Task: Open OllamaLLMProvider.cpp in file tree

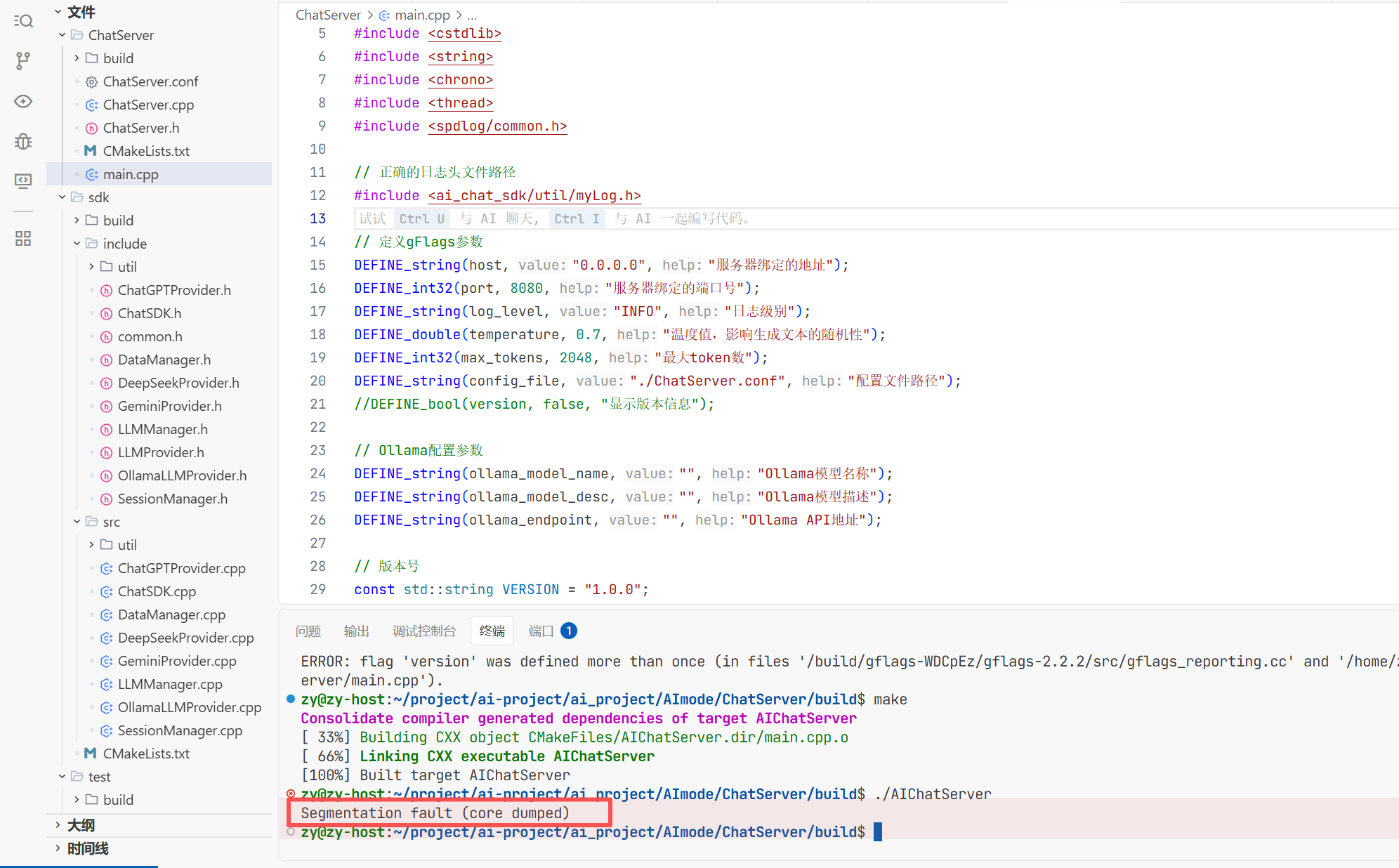Action: click(189, 707)
